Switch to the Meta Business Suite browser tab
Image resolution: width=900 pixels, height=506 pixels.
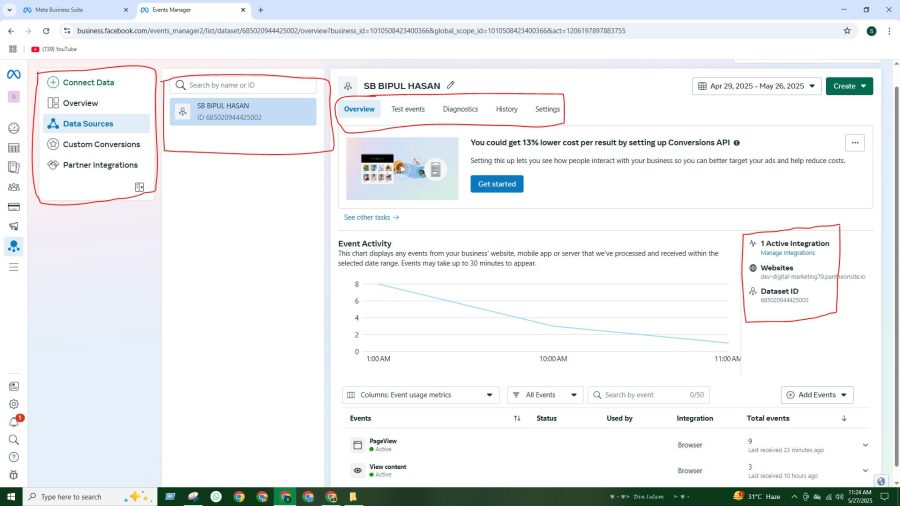tap(75, 10)
